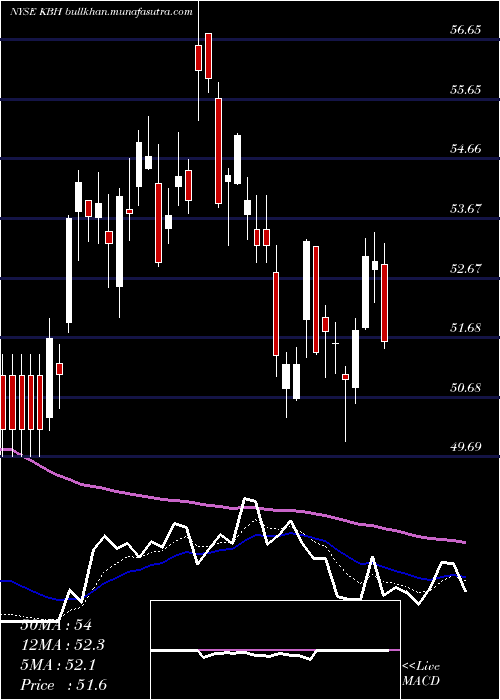Screen dimensions: 500x700
Task: Click the <<Live MACD label
Action: coord(421,674)
